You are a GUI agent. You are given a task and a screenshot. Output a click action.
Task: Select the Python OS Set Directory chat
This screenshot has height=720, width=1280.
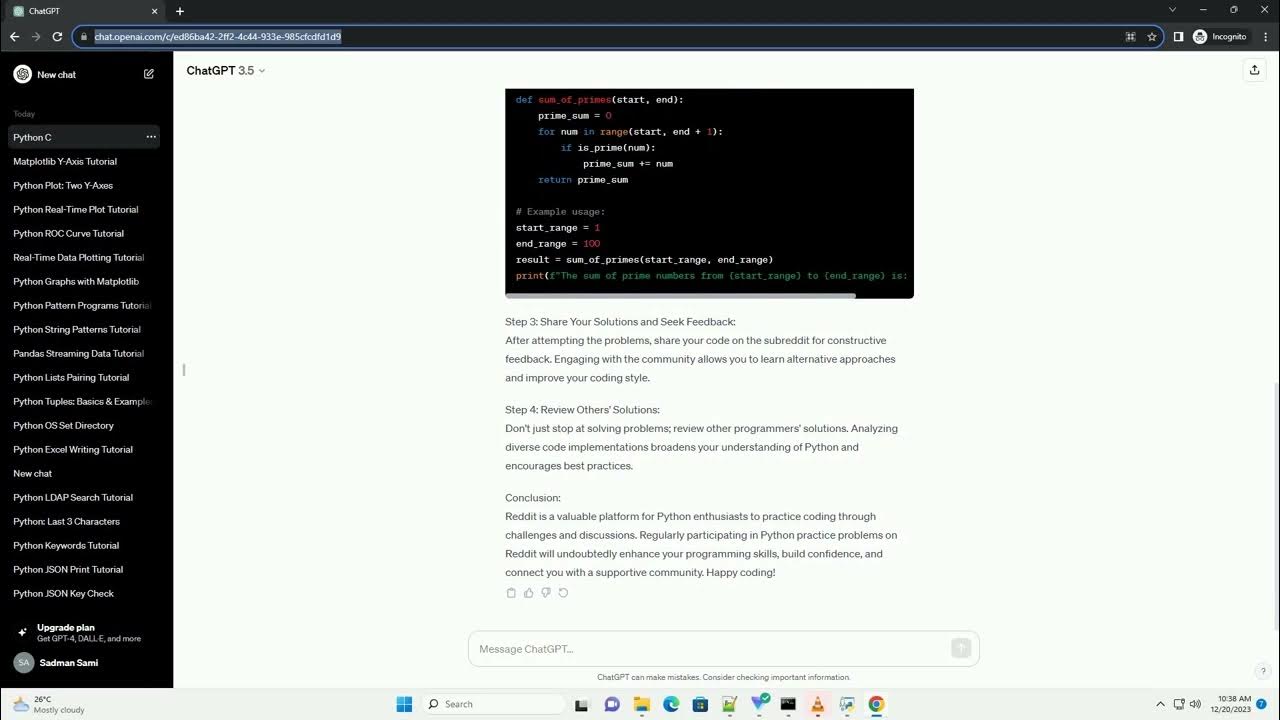(84, 425)
